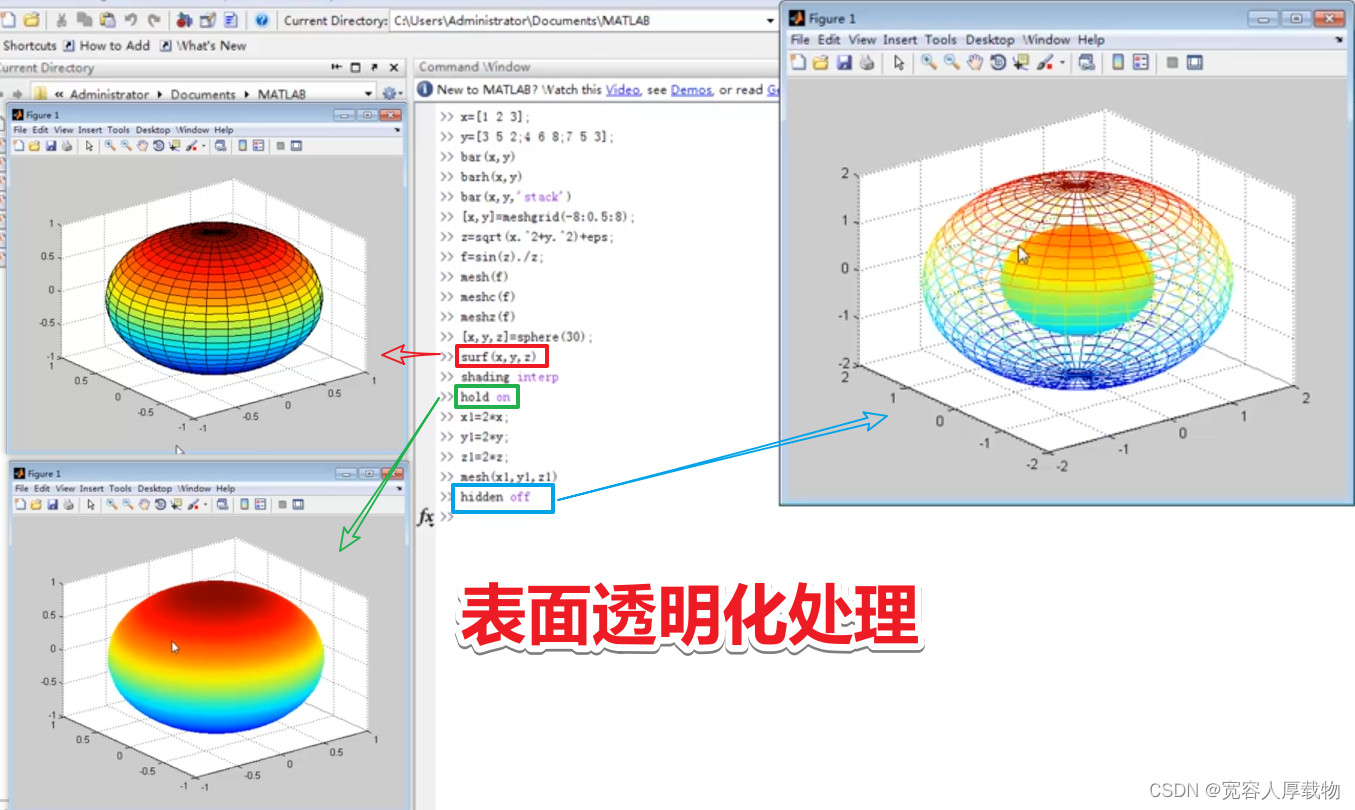Click Link Plot icon in mesh-sphere Figure window

coord(1086,62)
